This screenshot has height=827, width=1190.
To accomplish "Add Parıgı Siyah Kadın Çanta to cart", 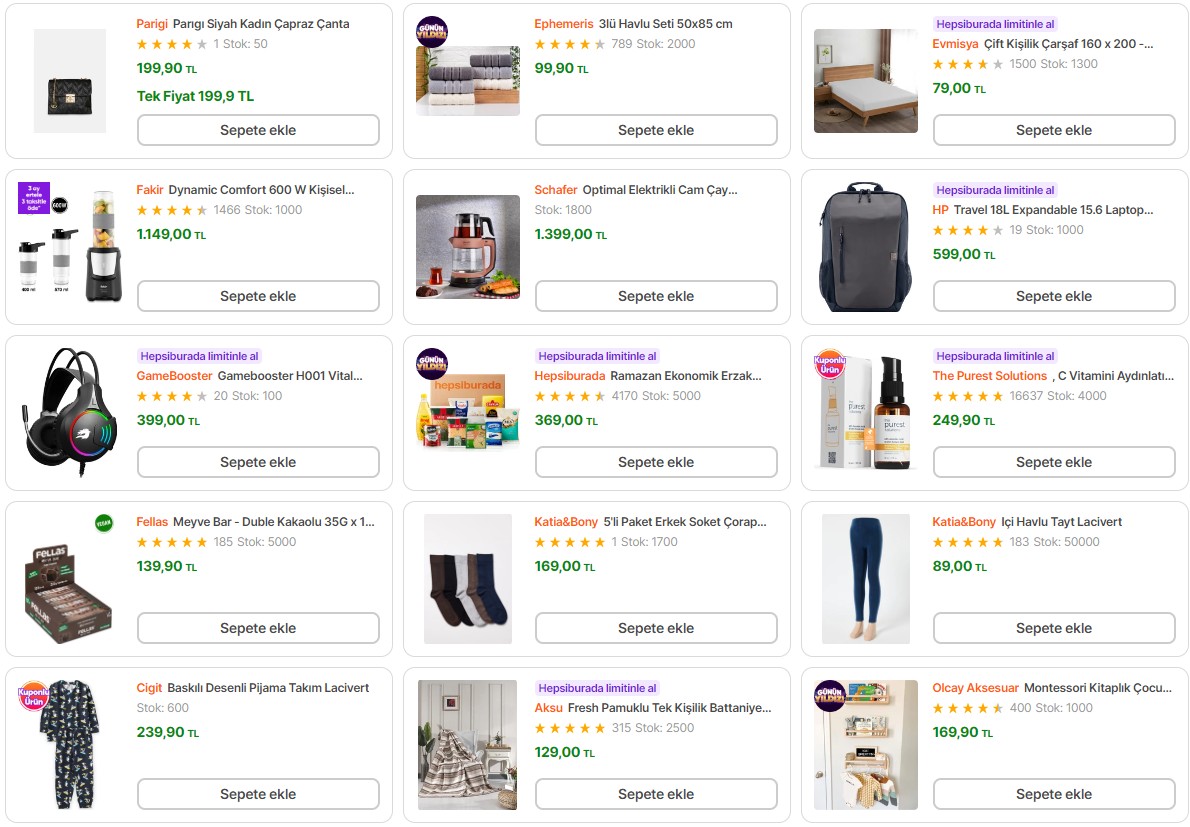I will [x=258, y=130].
